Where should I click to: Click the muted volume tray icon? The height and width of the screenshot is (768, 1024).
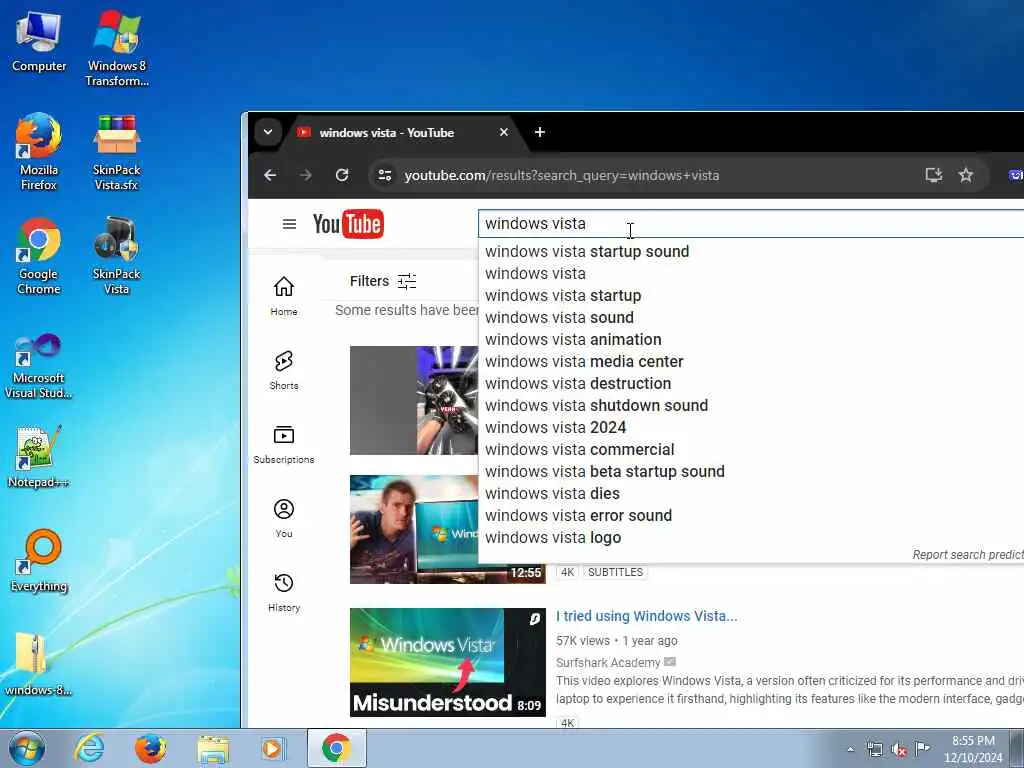pos(899,749)
